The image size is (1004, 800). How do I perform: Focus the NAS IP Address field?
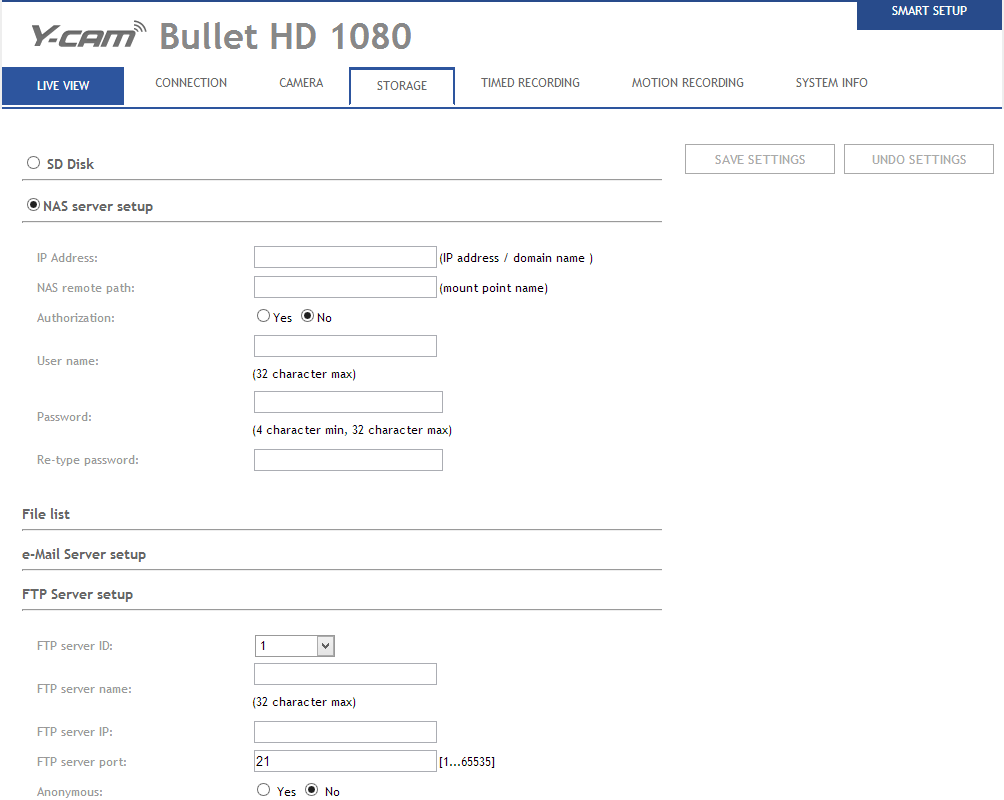[345, 257]
